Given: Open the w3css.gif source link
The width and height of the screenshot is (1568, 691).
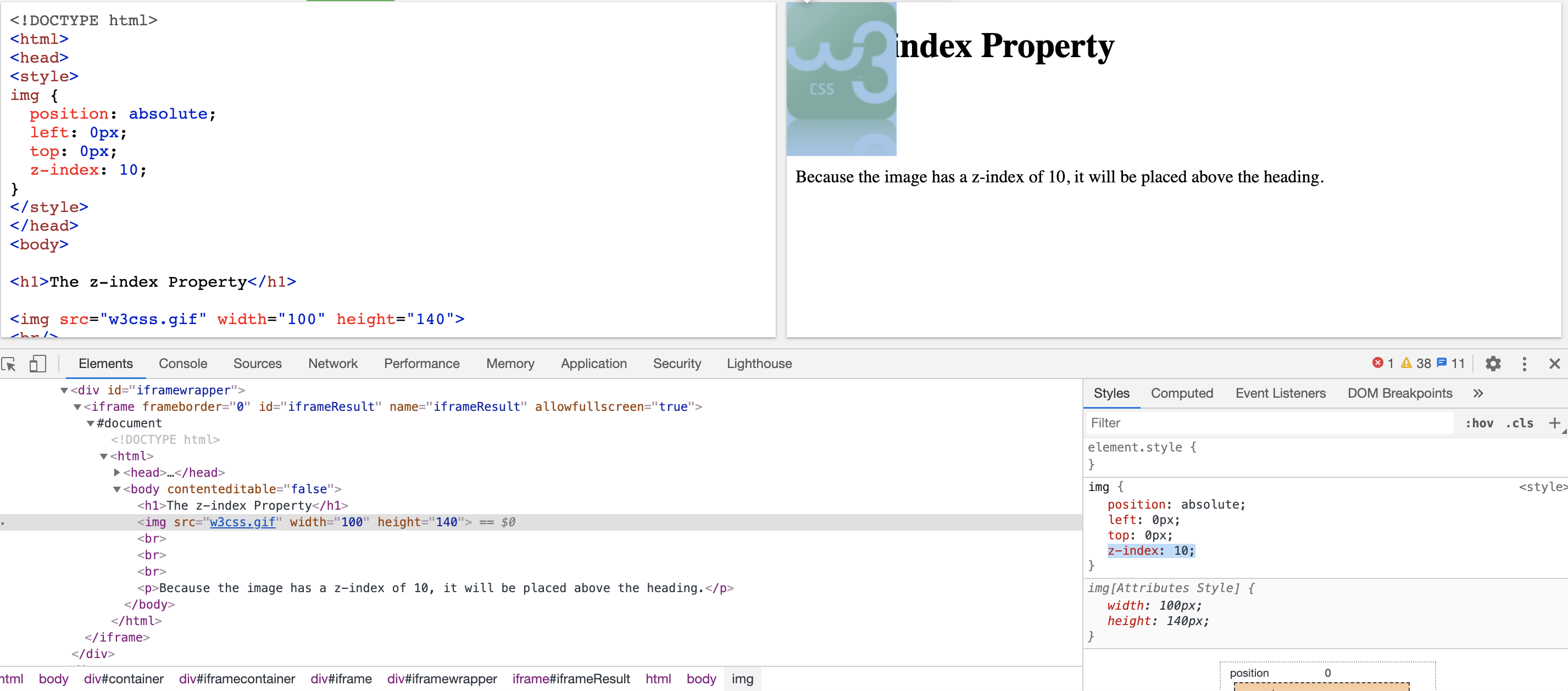Looking at the screenshot, I should (x=242, y=522).
